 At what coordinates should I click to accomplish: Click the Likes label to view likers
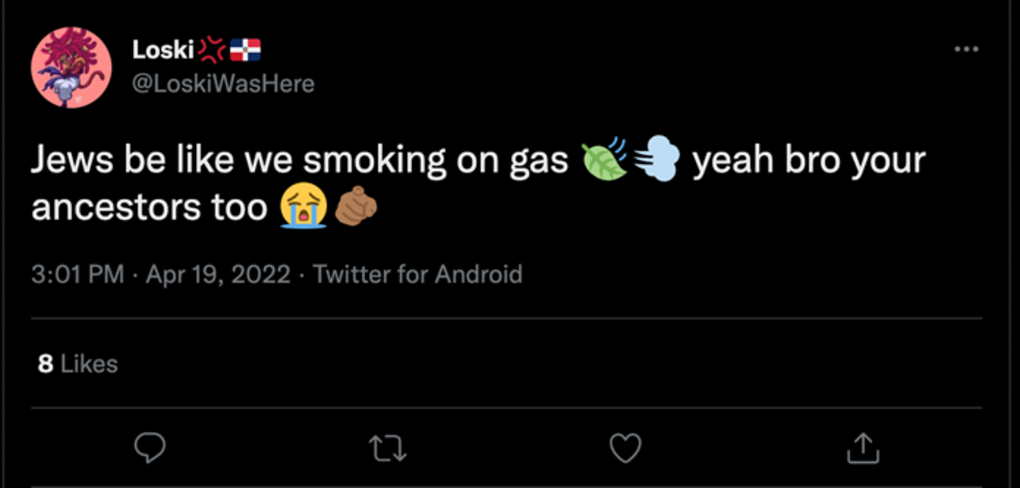coord(89,364)
